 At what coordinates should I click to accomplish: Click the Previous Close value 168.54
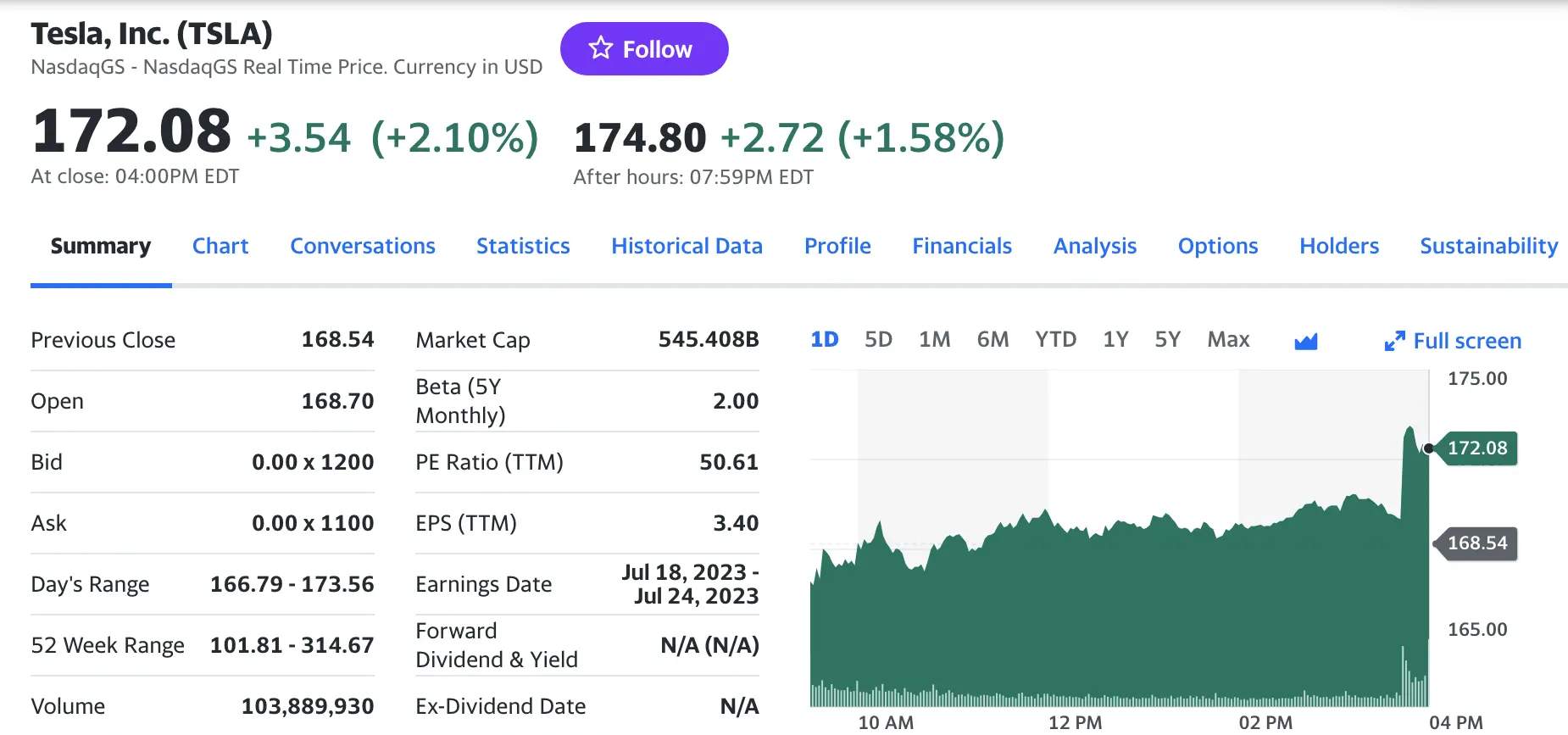tap(338, 340)
